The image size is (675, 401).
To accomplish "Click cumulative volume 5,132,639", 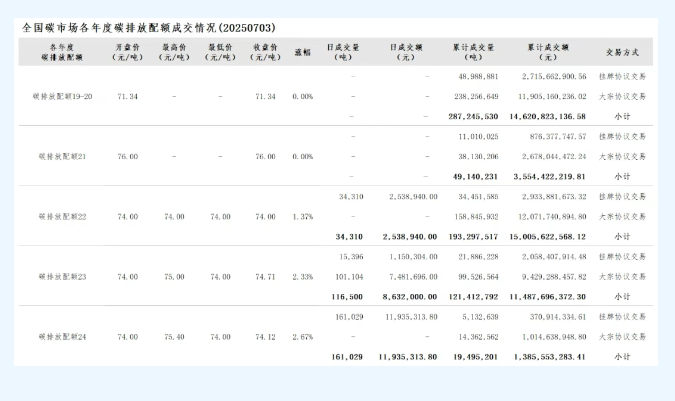I will coord(480,317).
